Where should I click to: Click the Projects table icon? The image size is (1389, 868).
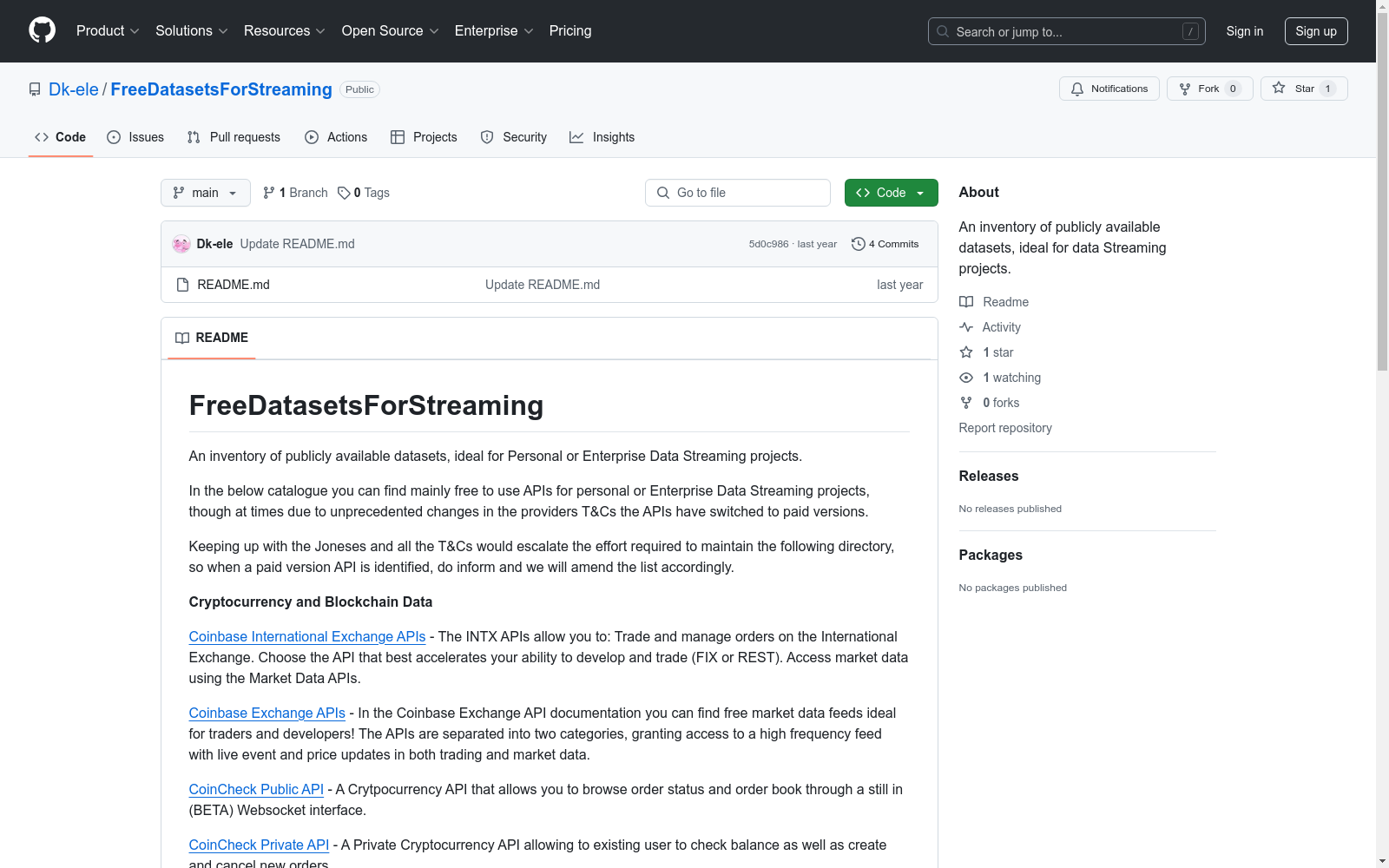[x=398, y=137]
